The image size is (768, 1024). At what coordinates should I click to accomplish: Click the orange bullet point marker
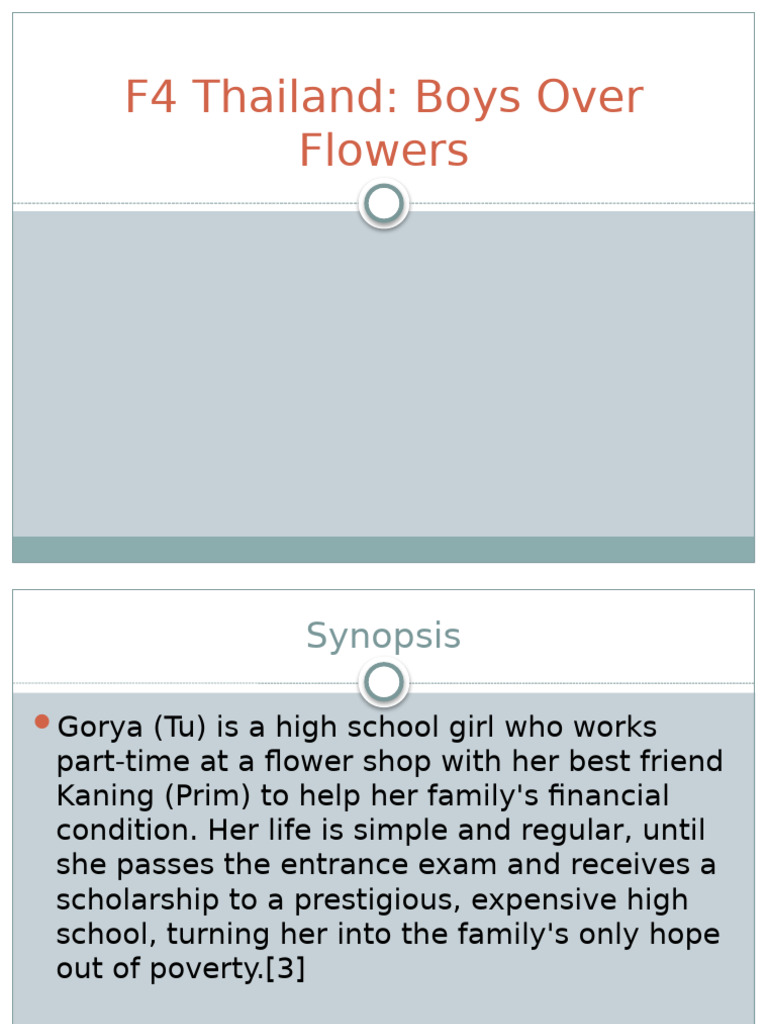click(x=41, y=721)
